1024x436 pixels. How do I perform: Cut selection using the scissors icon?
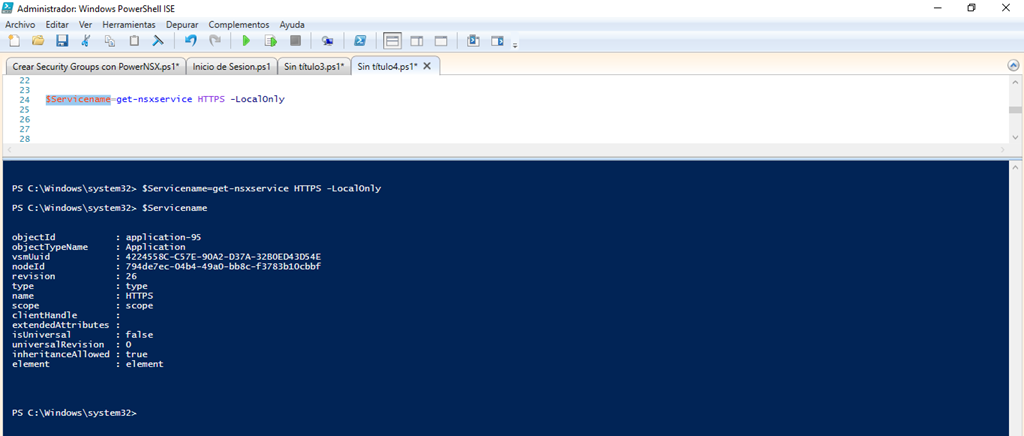[x=86, y=41]
